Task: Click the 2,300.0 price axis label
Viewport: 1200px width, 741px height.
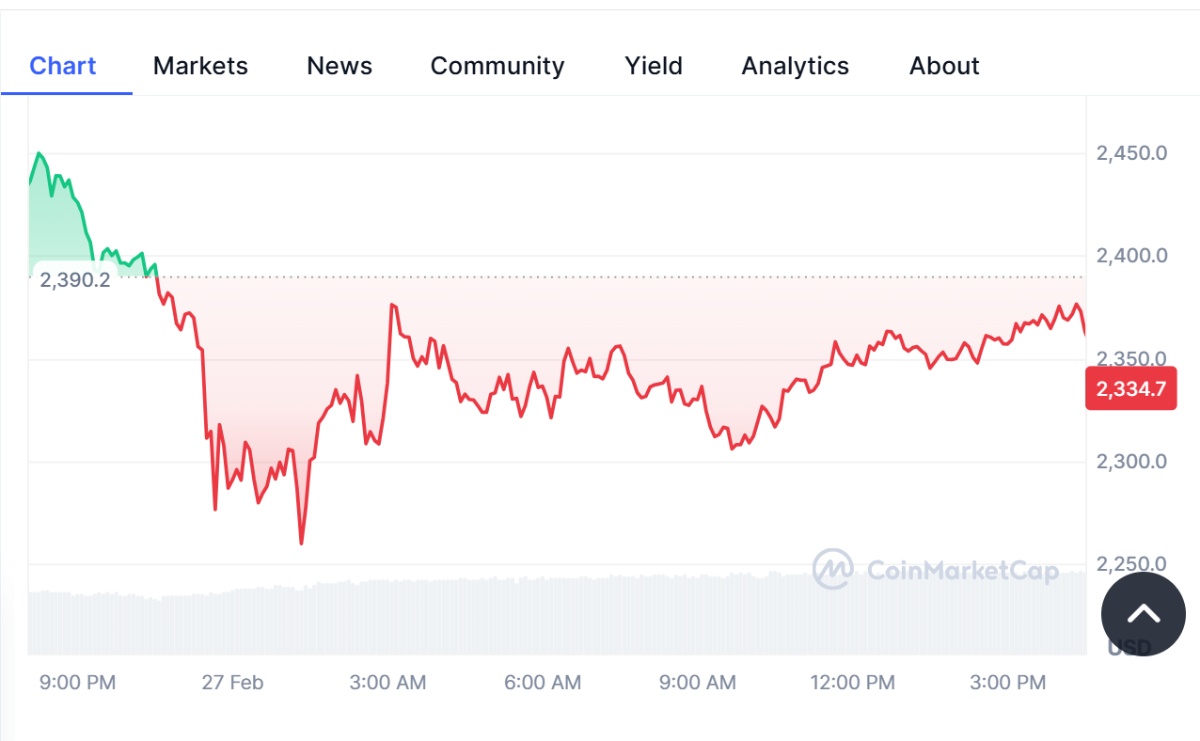Action: tap(1131, 461)
